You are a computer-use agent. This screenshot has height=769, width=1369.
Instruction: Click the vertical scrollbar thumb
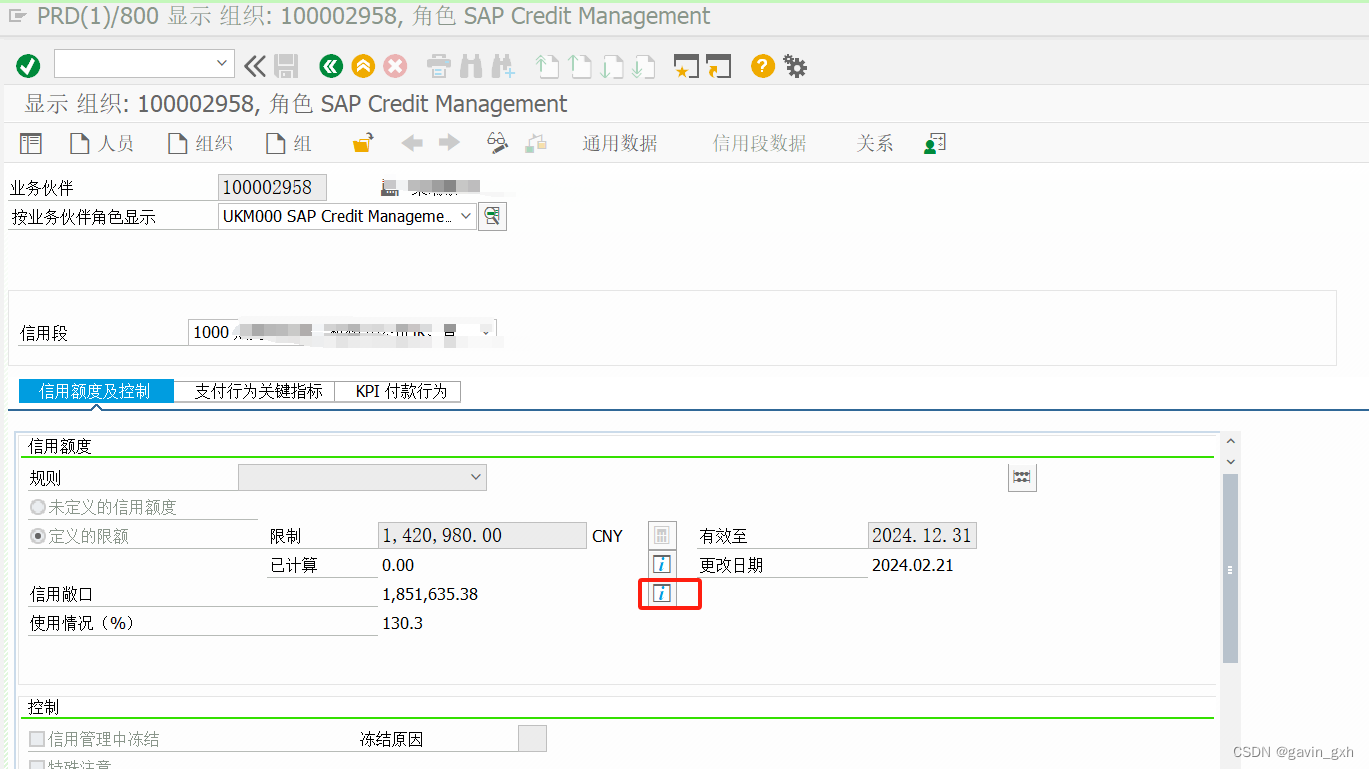point(1230,568)
